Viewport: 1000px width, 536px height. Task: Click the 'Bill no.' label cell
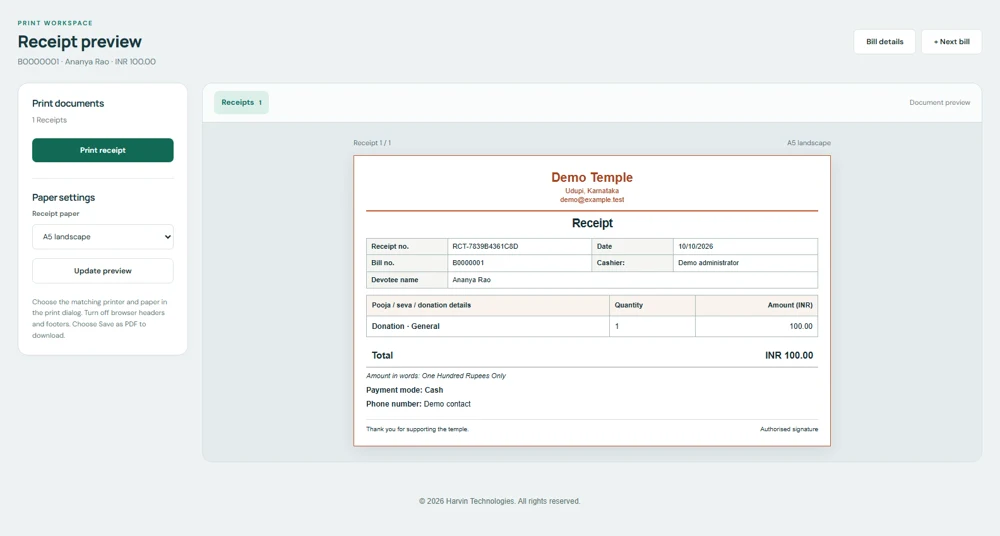point(407,263)
